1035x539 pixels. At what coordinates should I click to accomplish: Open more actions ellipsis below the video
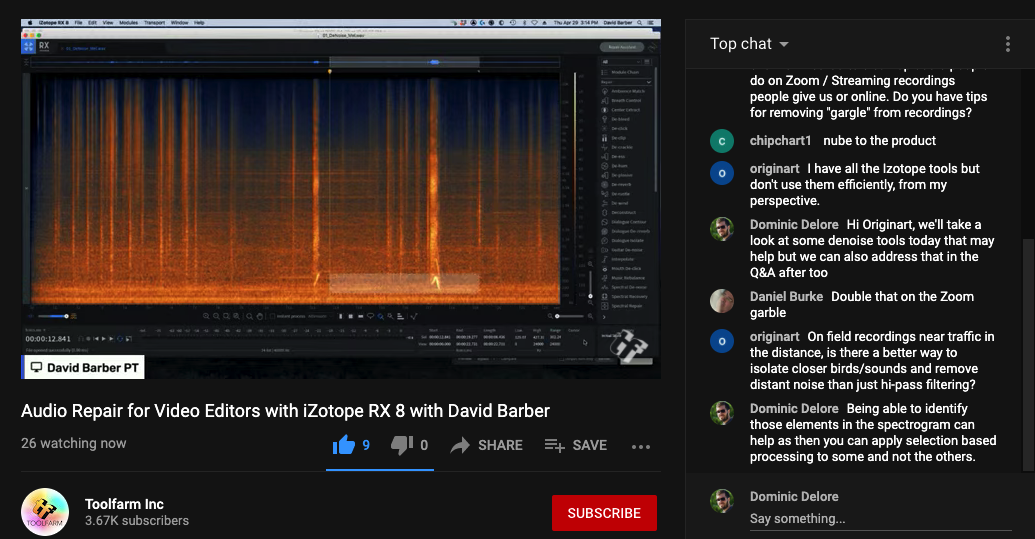[640, 447]
